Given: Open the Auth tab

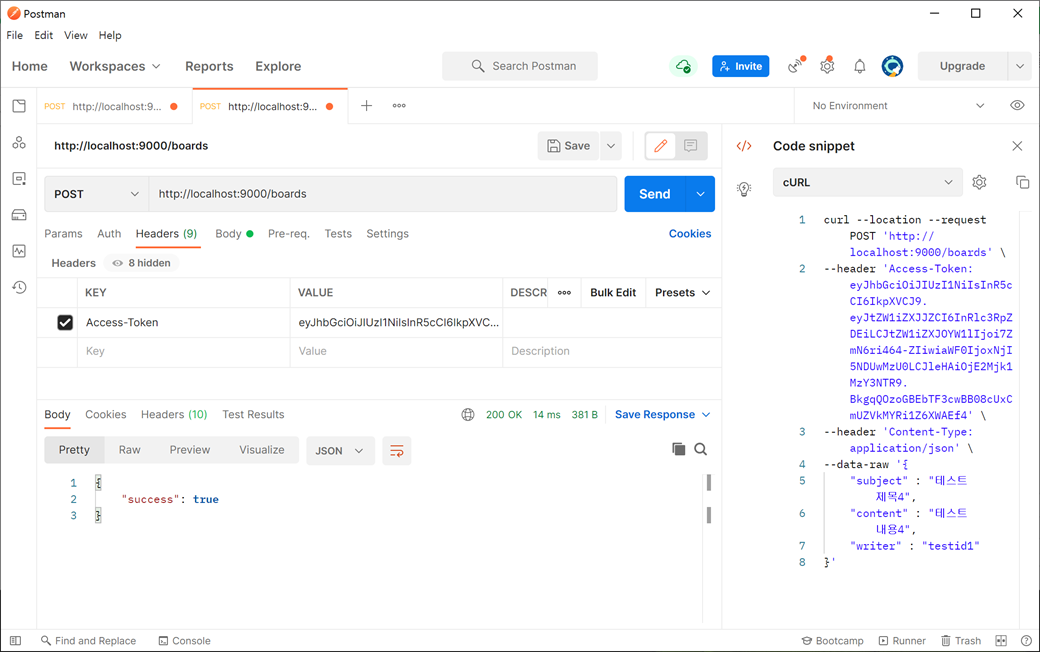Looking at the screenshot, I should 109,233.
